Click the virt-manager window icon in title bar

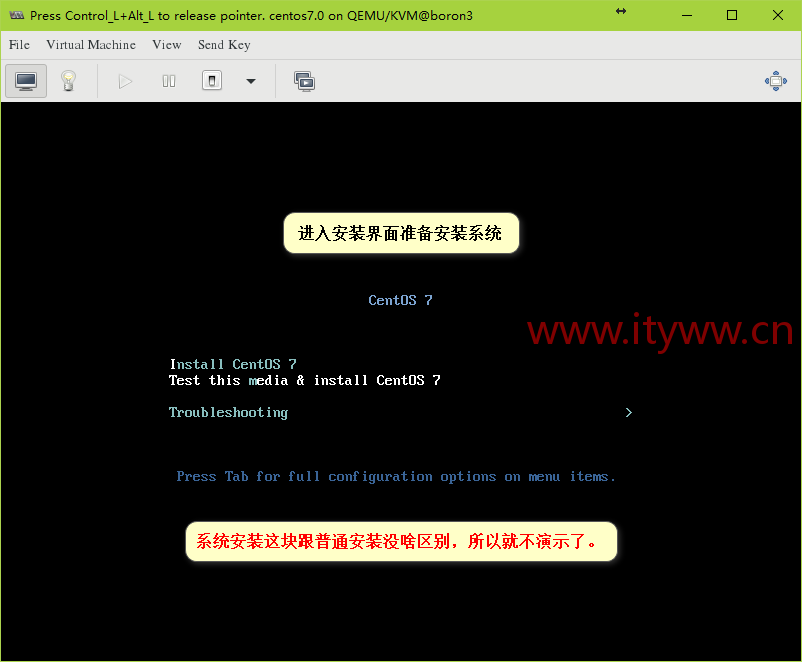click(17, 15)
